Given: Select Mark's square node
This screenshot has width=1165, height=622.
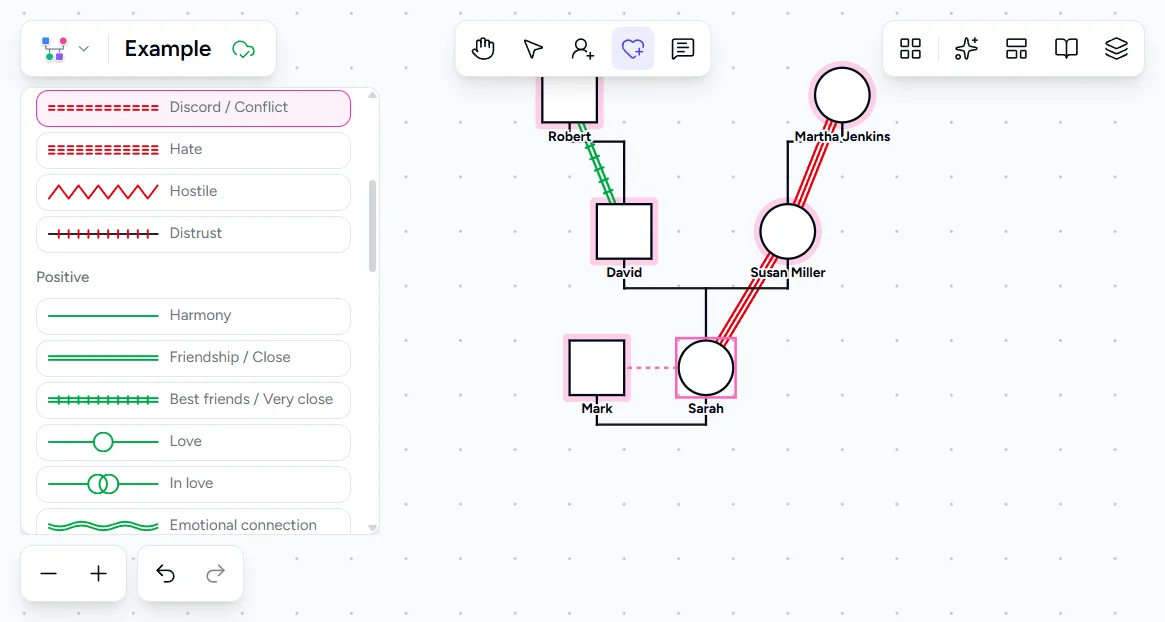Looking at the screenshot, I should pyautogui.click(x=597, y=368).
